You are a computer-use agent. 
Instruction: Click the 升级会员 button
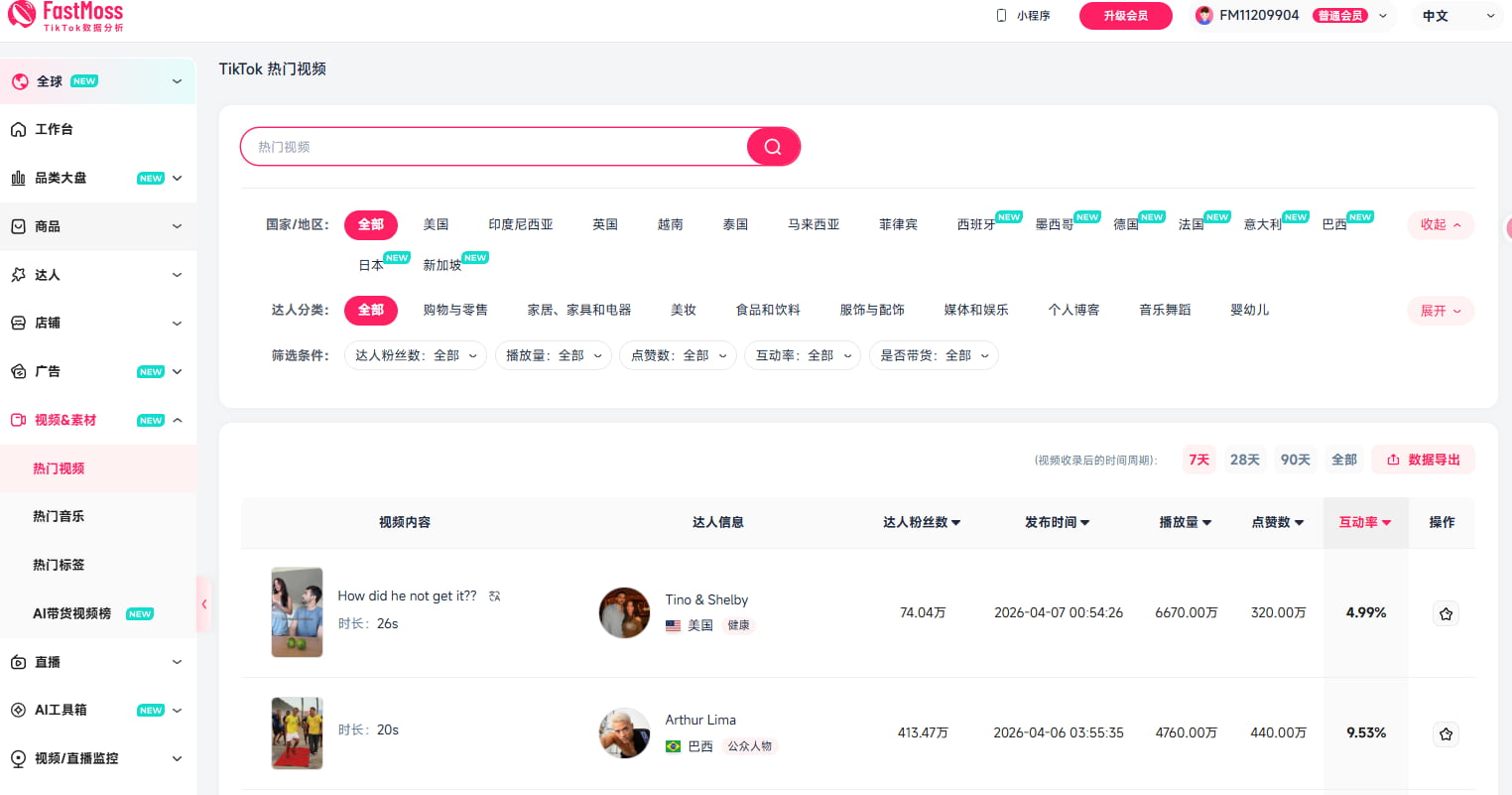pyautogui.click(x=1125, y=16)
